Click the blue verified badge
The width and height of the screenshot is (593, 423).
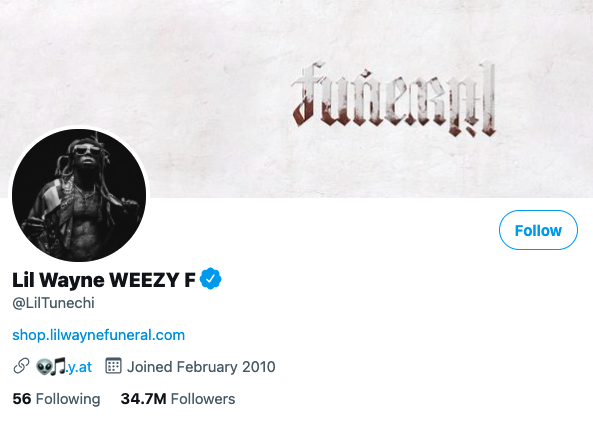[210, 279]
